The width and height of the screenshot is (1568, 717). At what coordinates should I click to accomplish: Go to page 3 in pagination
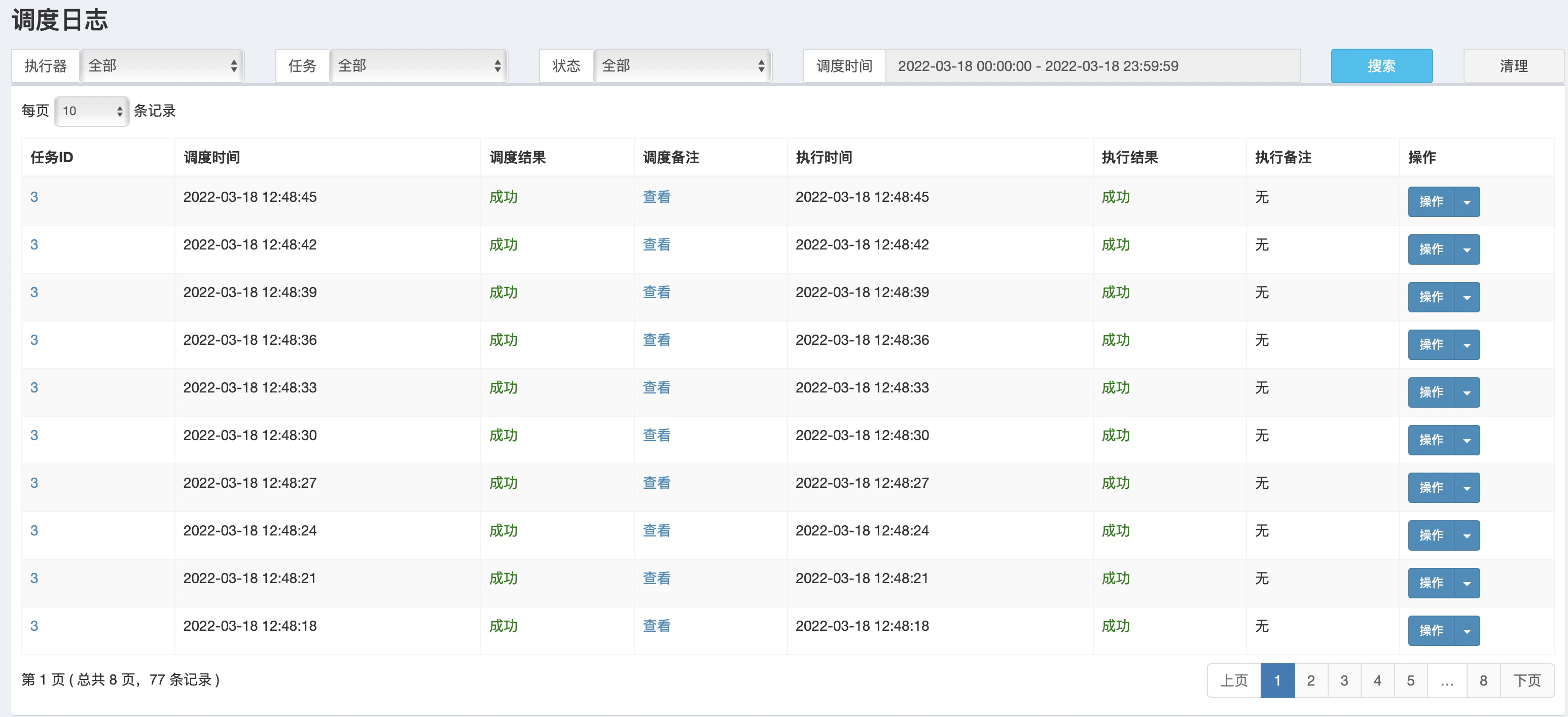tap(1344, 680)
